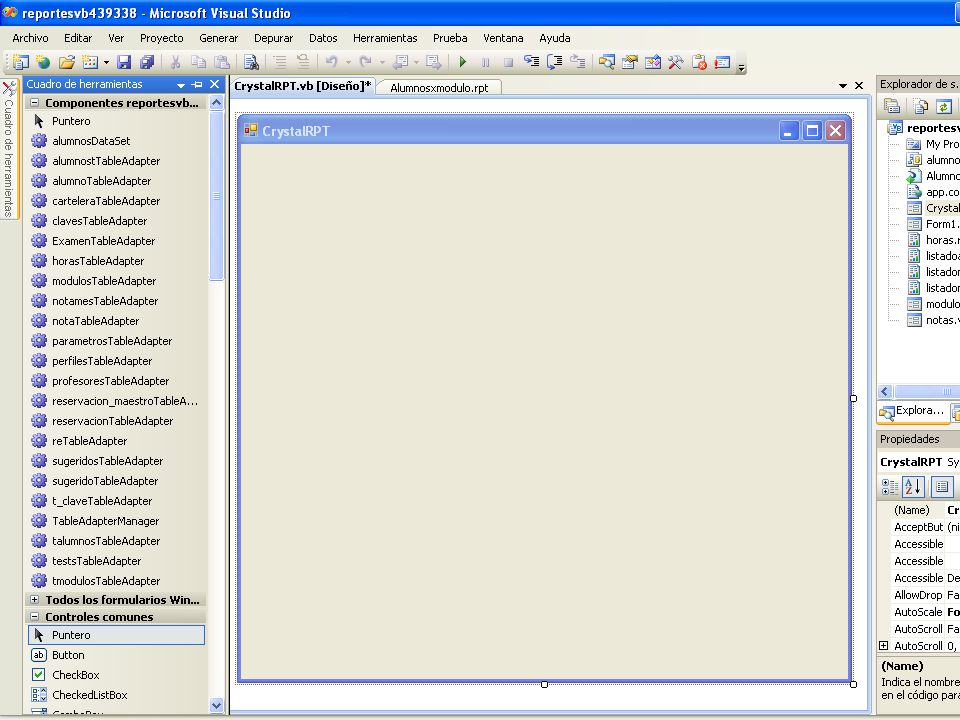The width and height of the screenshot is (960, 720).
Task: Save the file with the floppy disk icon
Action: [124, 62]
